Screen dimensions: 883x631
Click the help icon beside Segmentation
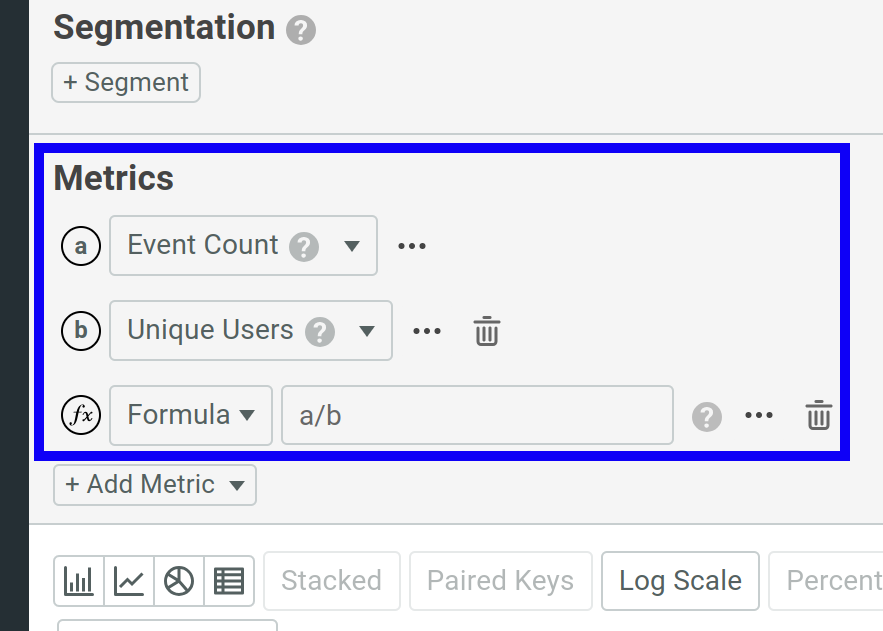(299, 30)
